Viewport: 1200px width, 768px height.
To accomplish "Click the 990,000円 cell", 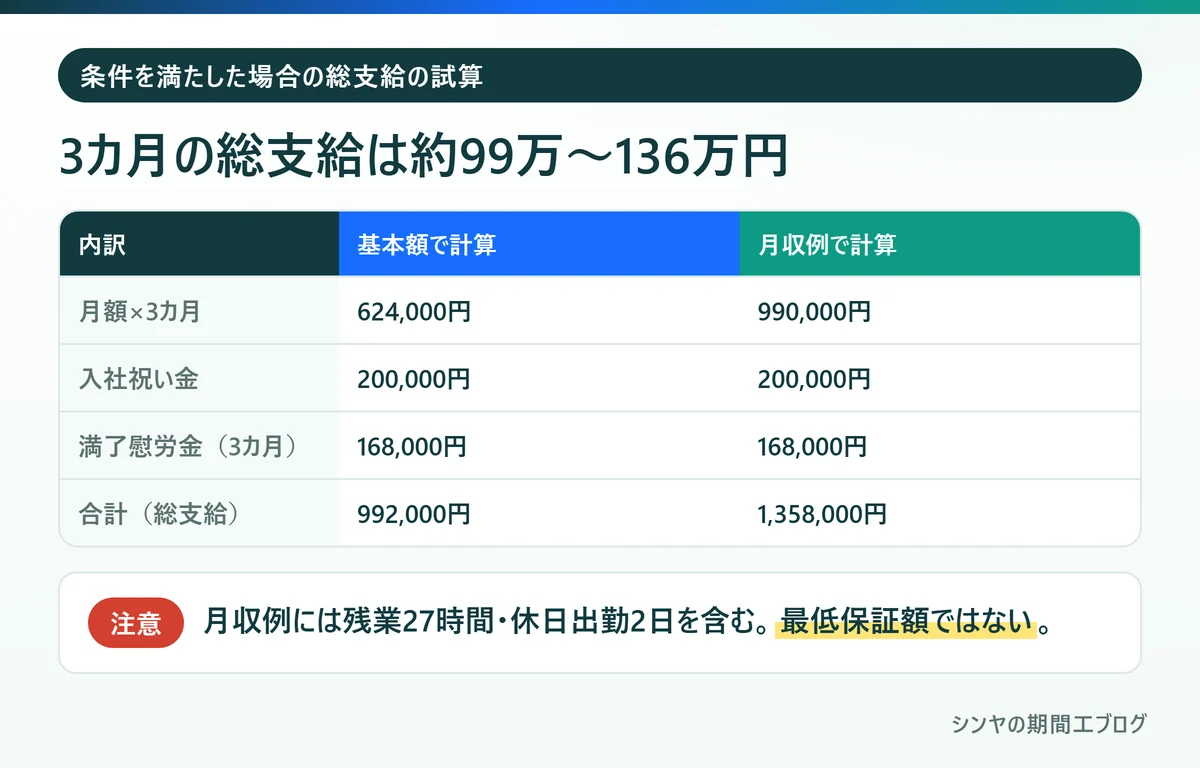I will 814,311.
